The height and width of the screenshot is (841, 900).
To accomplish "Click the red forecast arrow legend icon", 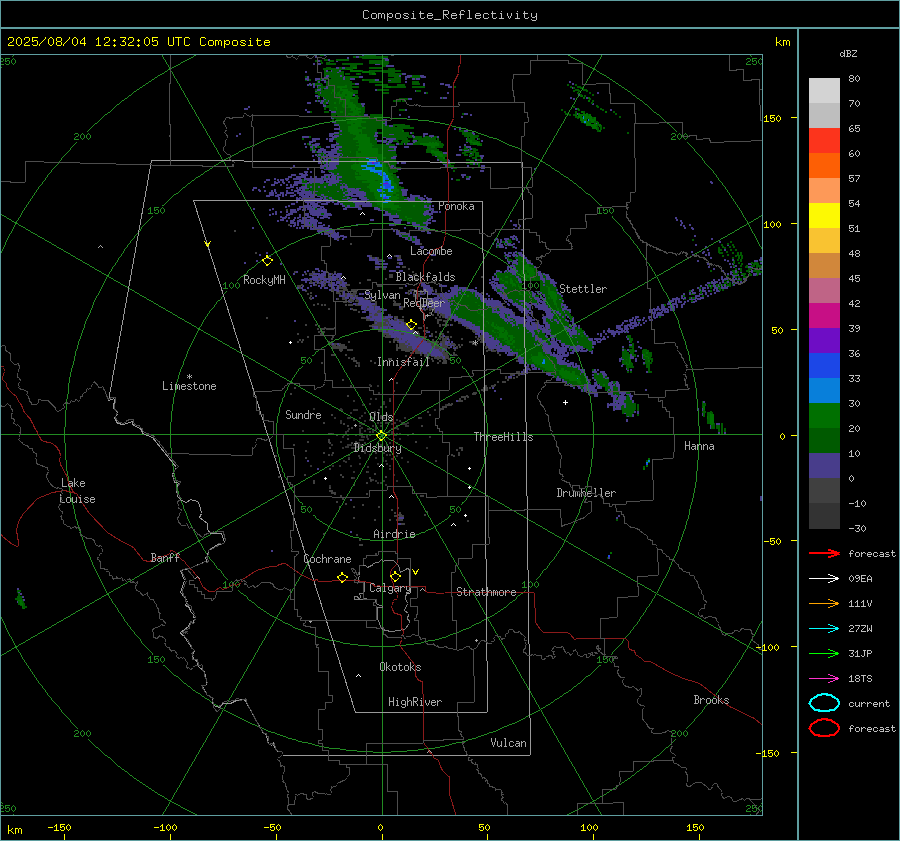I will click(824, 553).
